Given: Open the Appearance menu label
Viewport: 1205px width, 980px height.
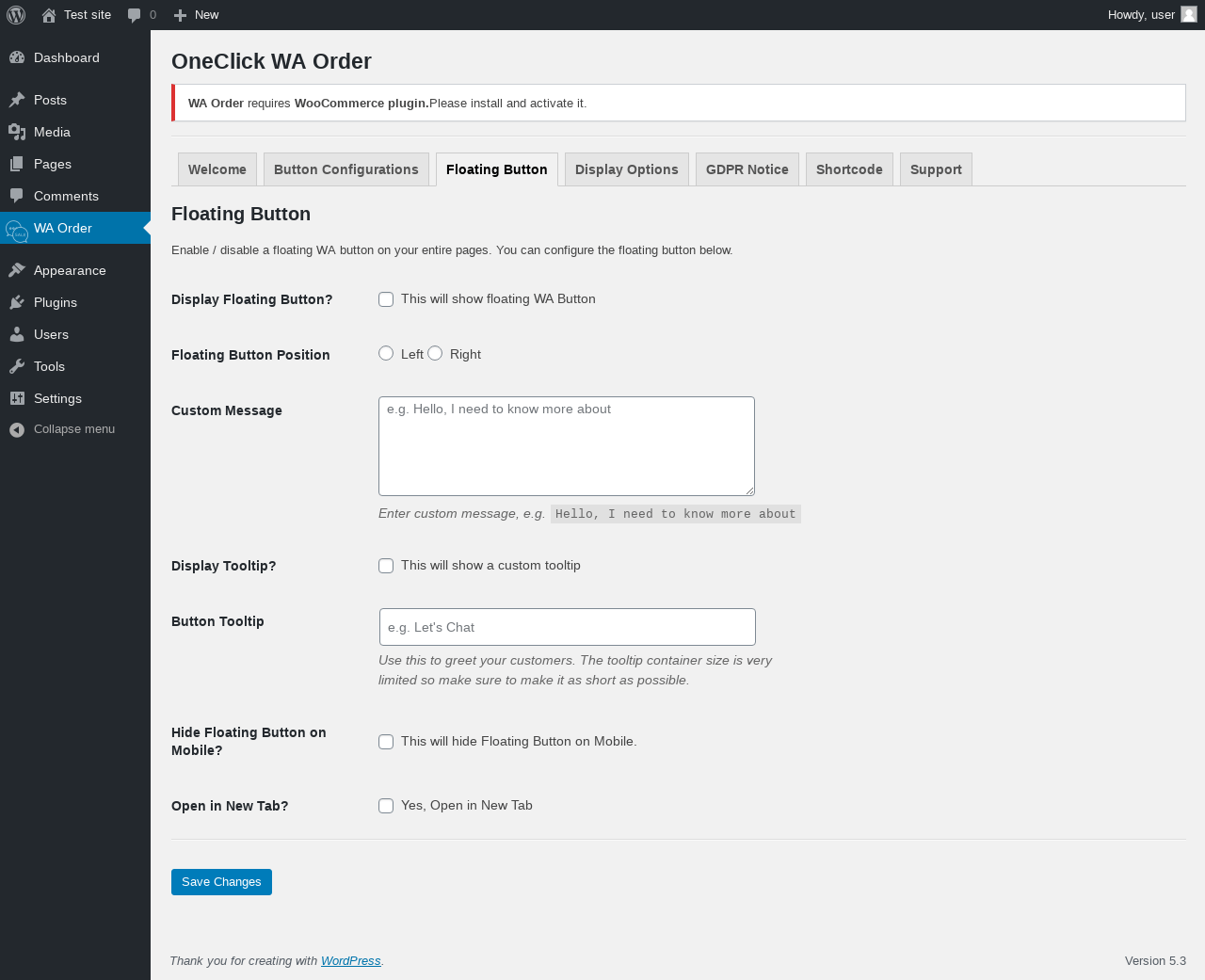Looking at the screenshot, I should (70, 270).
